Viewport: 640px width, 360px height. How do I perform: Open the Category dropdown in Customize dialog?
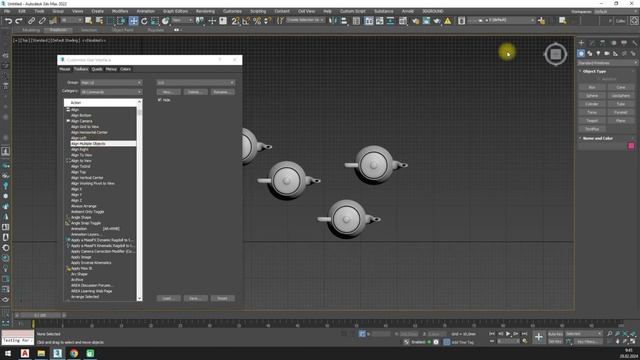(x=111, y=92)
